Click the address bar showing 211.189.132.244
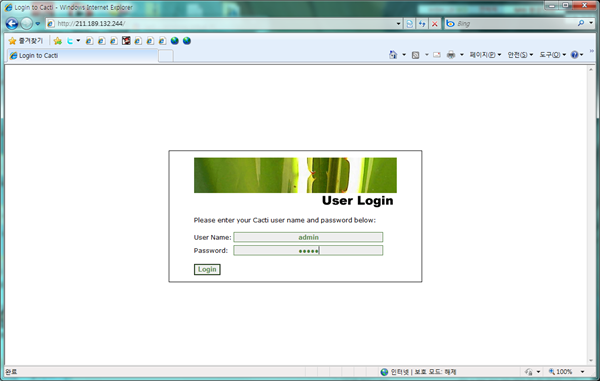Screen dimensions: 600x381 coord(224,24)
